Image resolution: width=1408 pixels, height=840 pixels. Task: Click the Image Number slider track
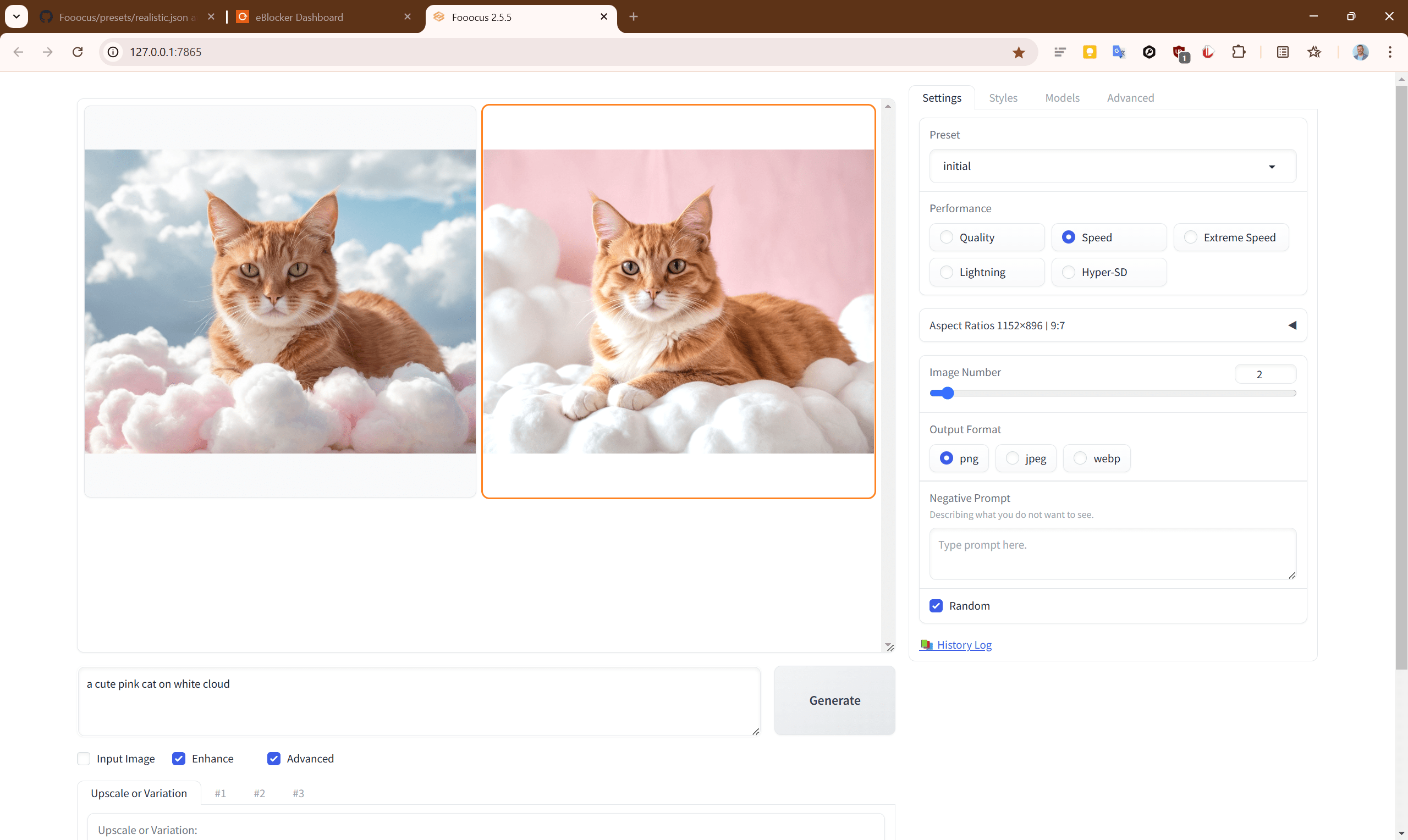point(1112,394)
